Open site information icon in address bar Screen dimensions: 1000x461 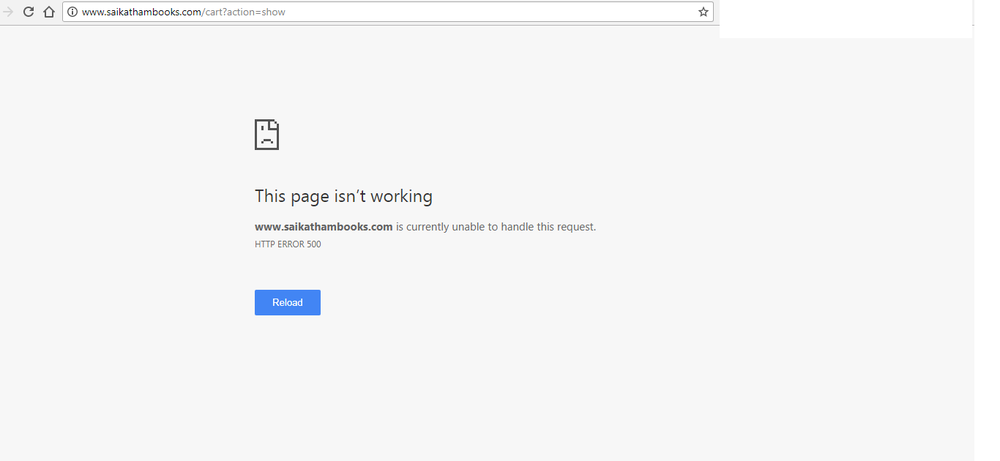(72, 11)
